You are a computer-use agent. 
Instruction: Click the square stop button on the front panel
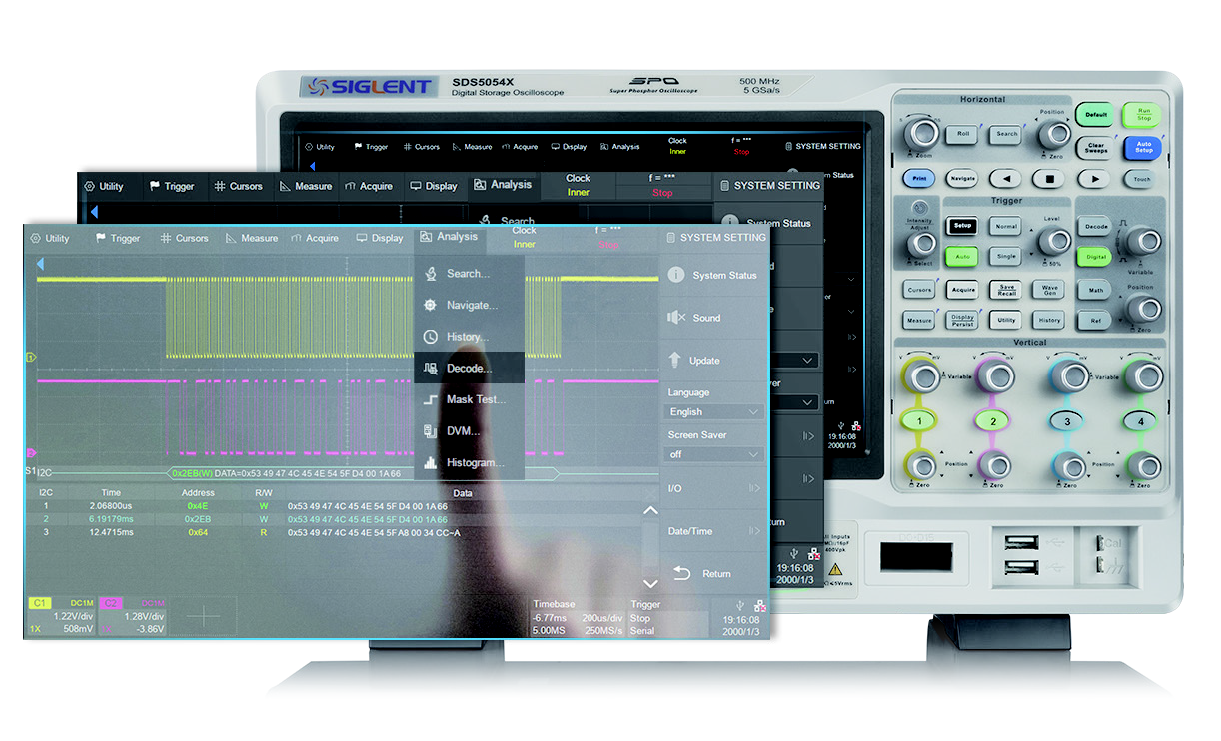point(1049,179)
